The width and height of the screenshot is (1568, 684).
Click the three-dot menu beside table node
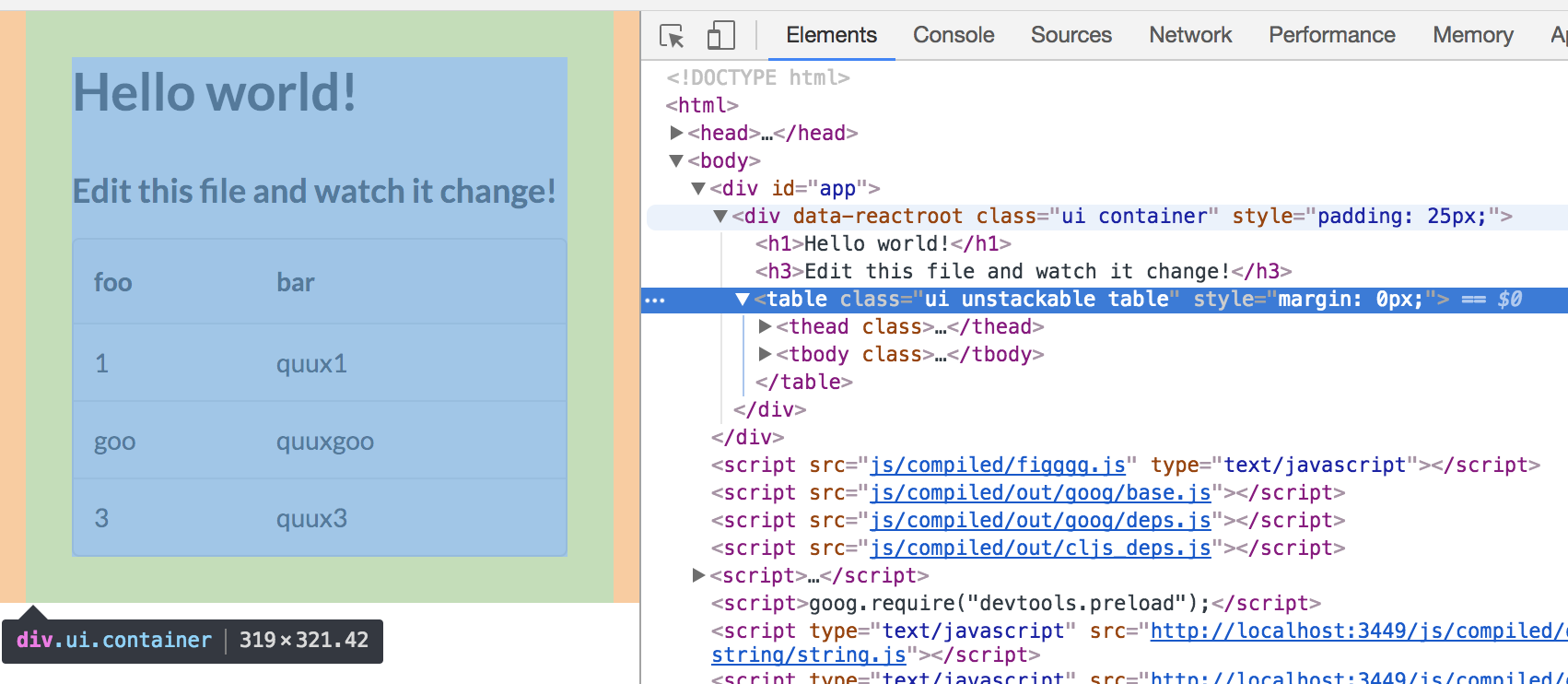(655, 300)
